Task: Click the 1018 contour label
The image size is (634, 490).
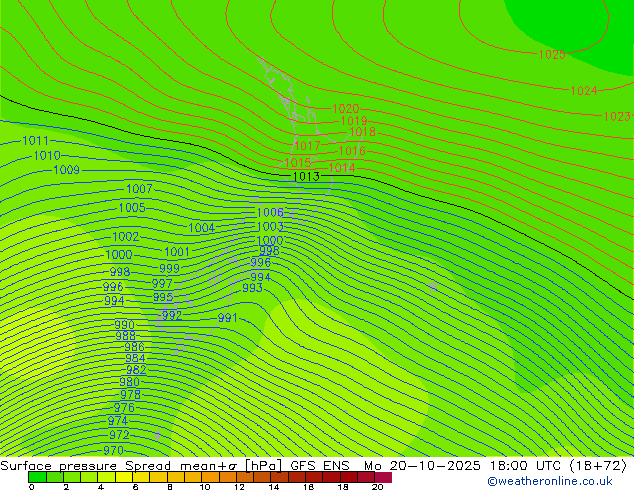Action: click(363, 132)
